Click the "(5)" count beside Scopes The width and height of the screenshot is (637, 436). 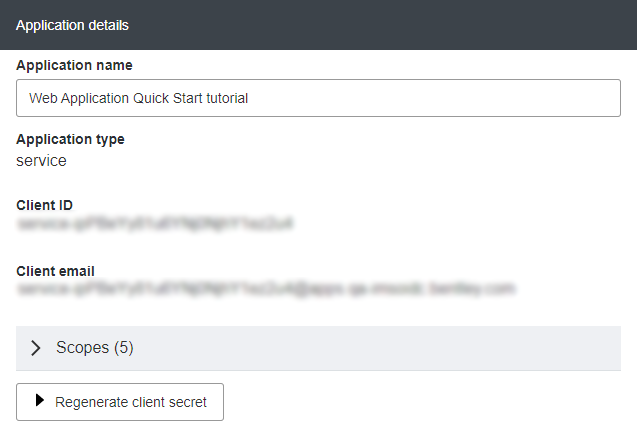pos(123,348)
